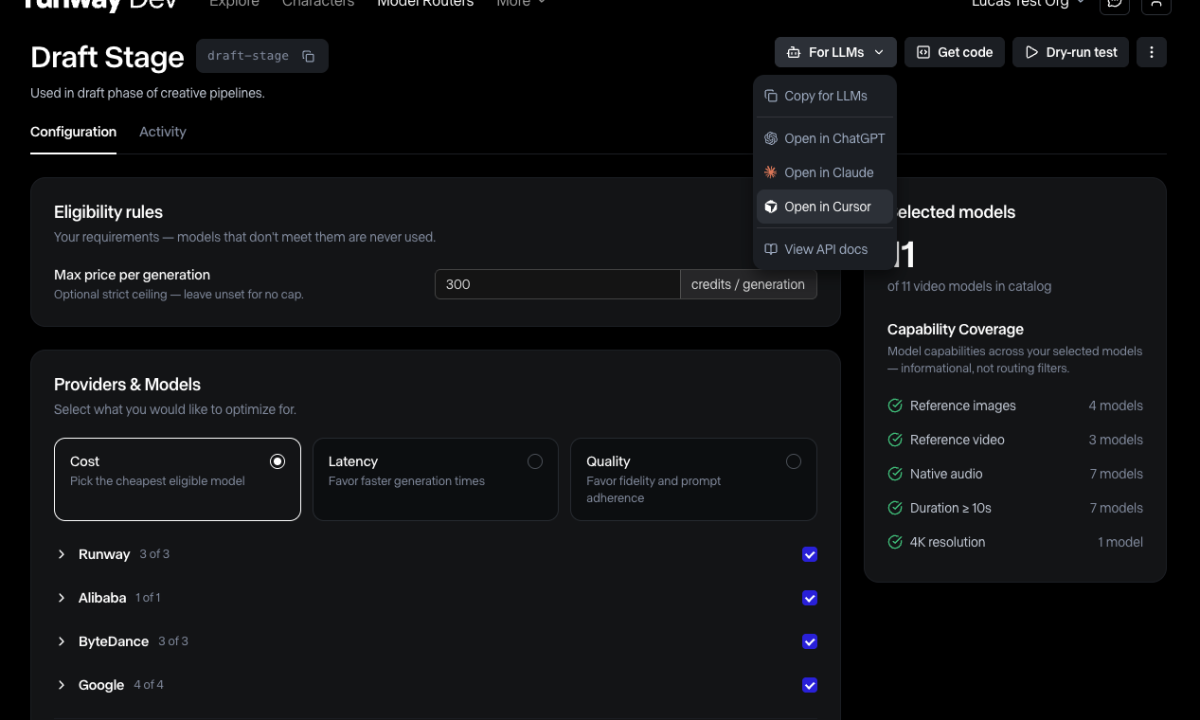Click the '4 of 4' count next to Google
The width and height of the screenshot is (1200, 720).
coord(149,685)
